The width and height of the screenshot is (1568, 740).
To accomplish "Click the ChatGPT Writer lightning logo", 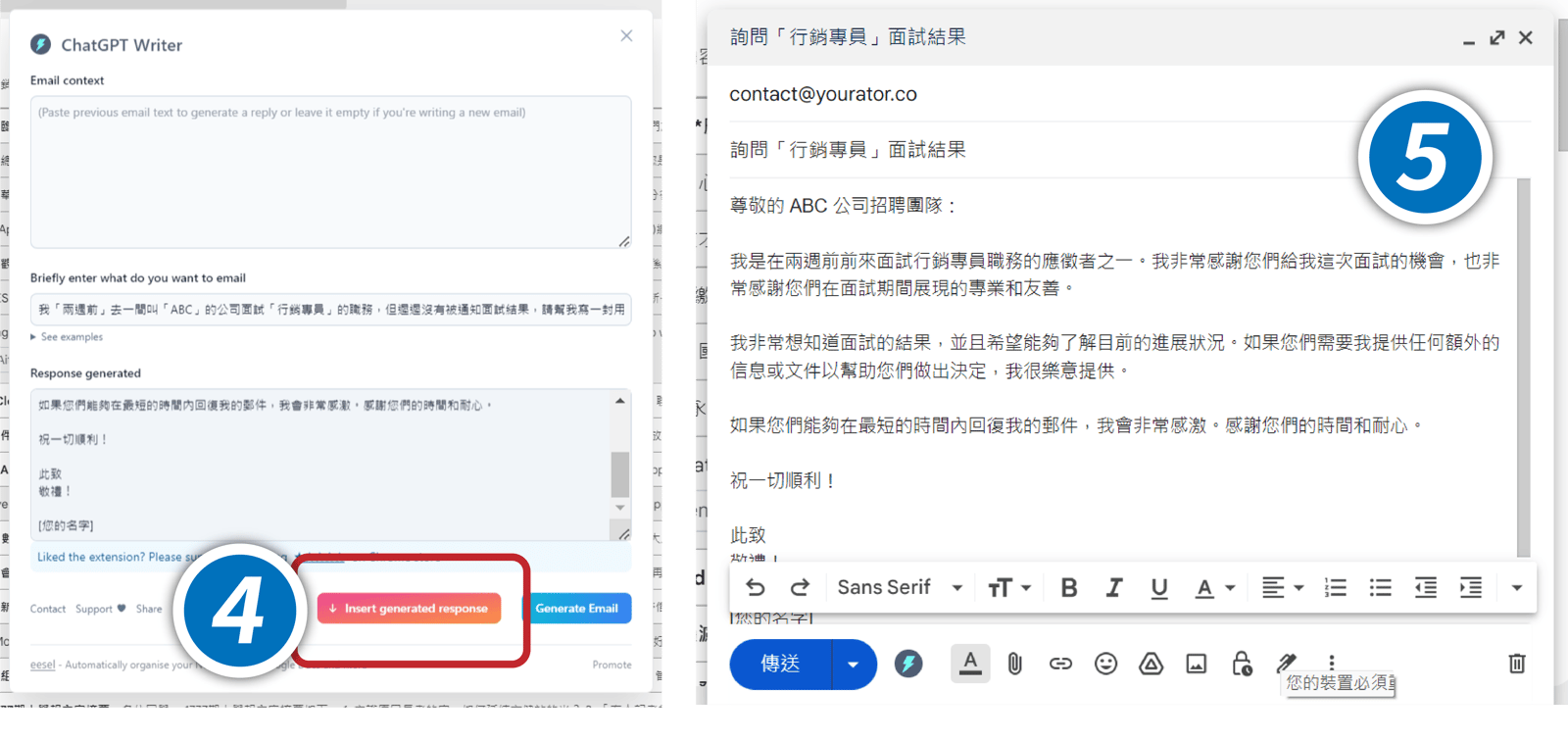I will coord(40,44).
